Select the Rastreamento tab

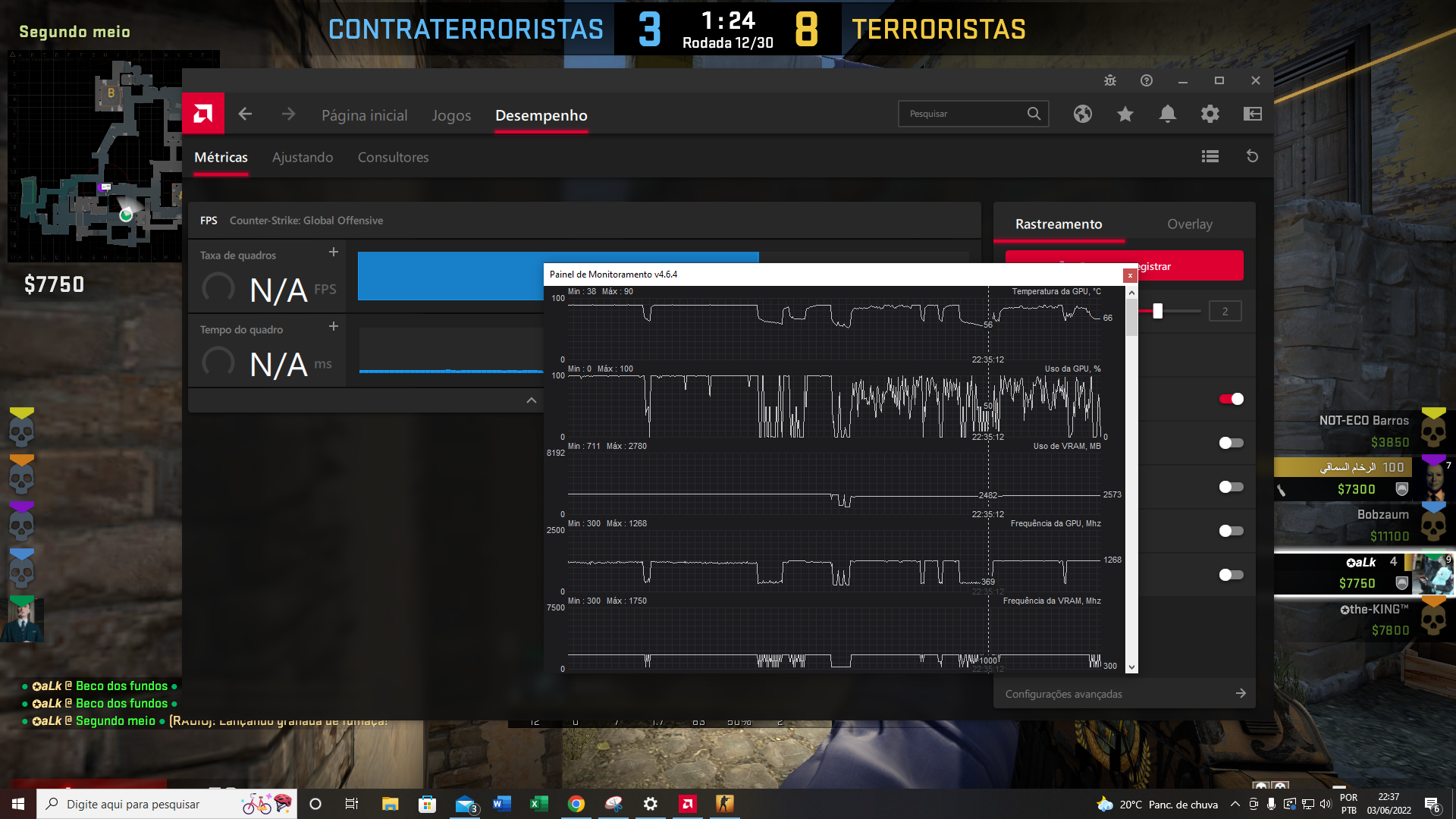(x=1059, y=224)
